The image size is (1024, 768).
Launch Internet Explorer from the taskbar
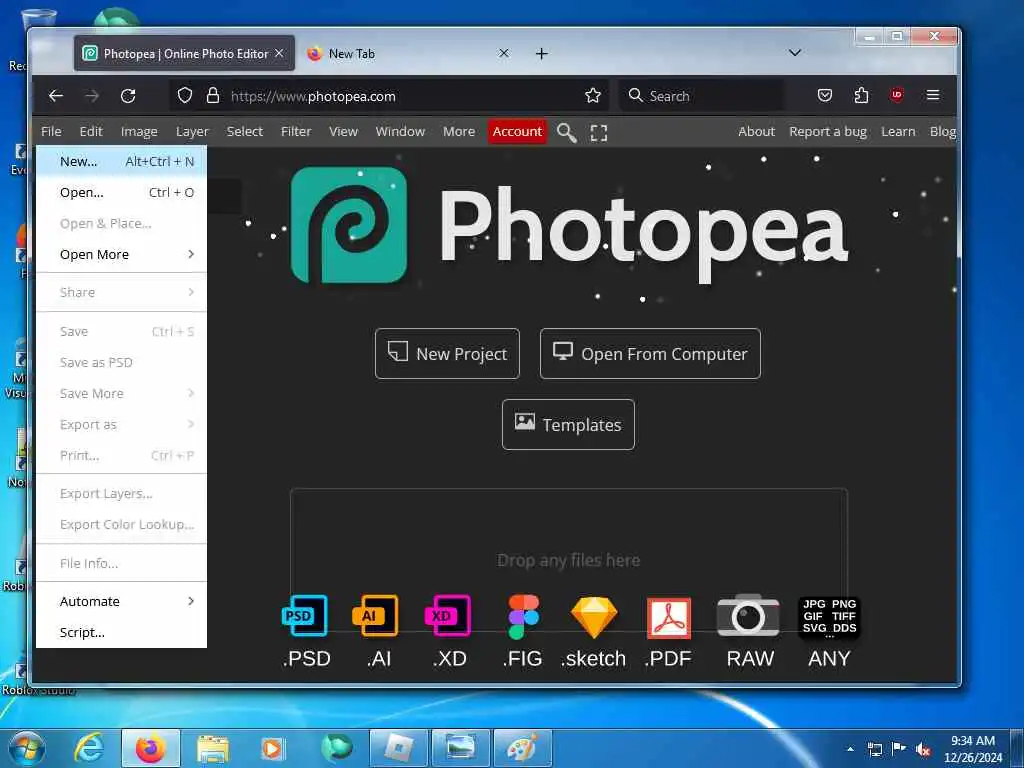(x=88, y=748)
